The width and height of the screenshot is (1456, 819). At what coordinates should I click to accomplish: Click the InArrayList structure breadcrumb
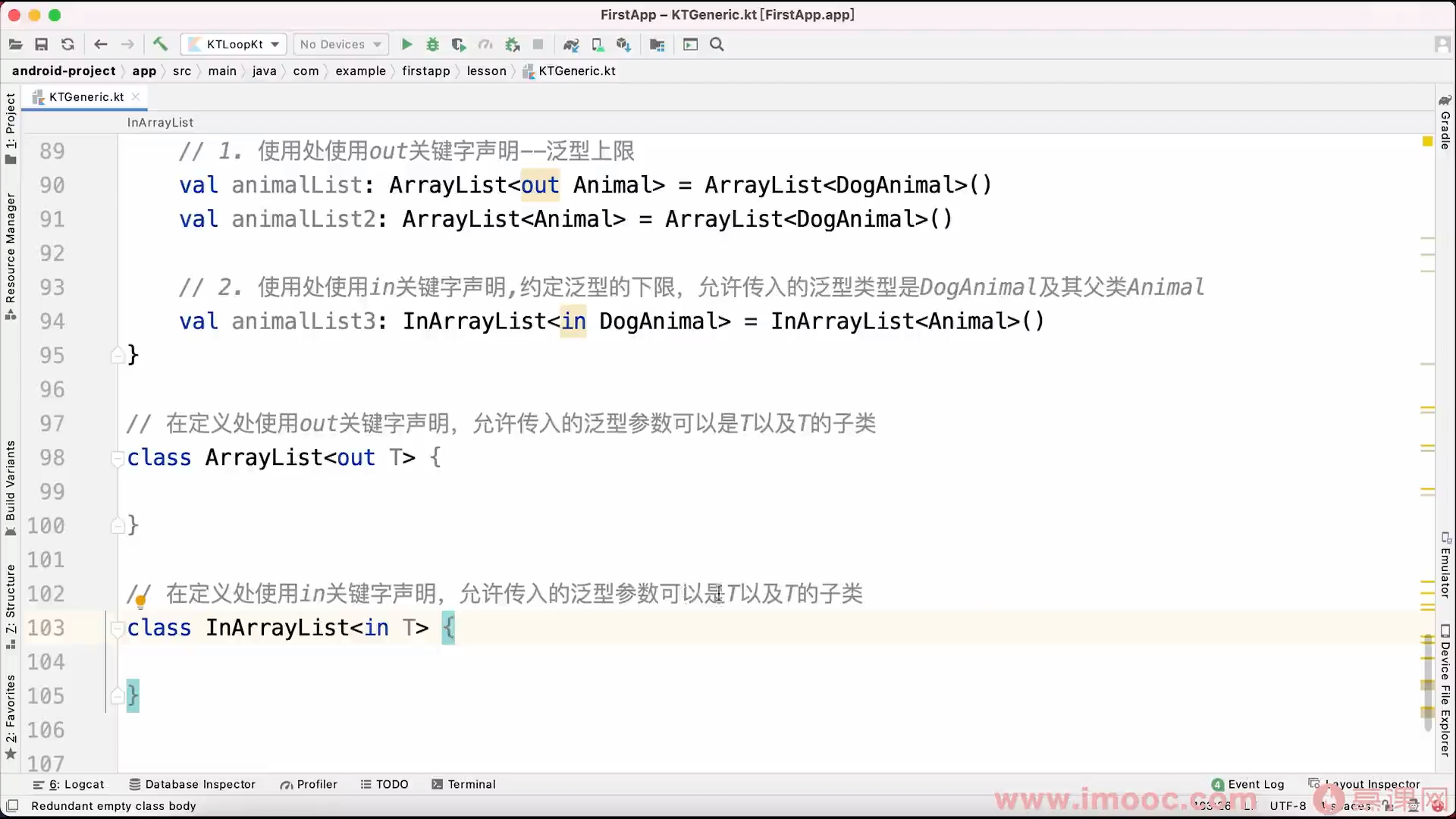click(160, 122)
